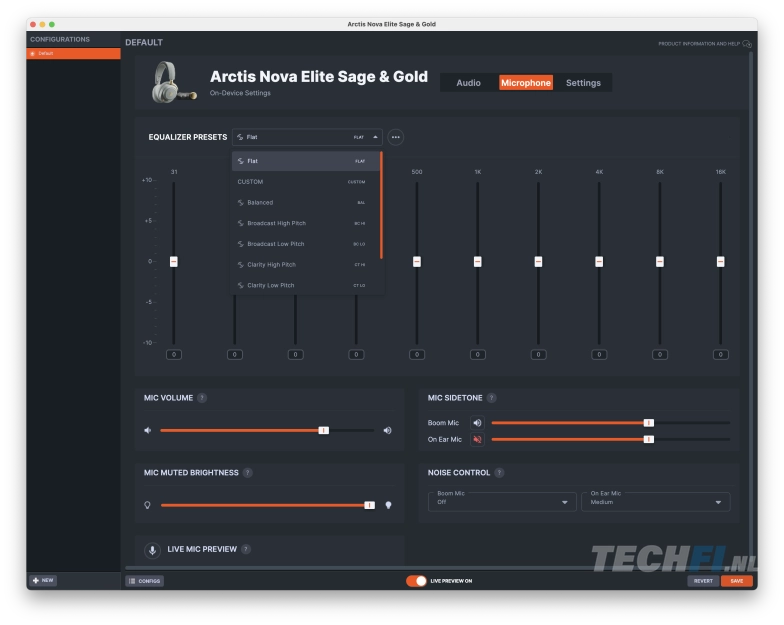Viewport: 784px width, 625px height.
Task: Create a New configuration
Action: coord(44,580)
